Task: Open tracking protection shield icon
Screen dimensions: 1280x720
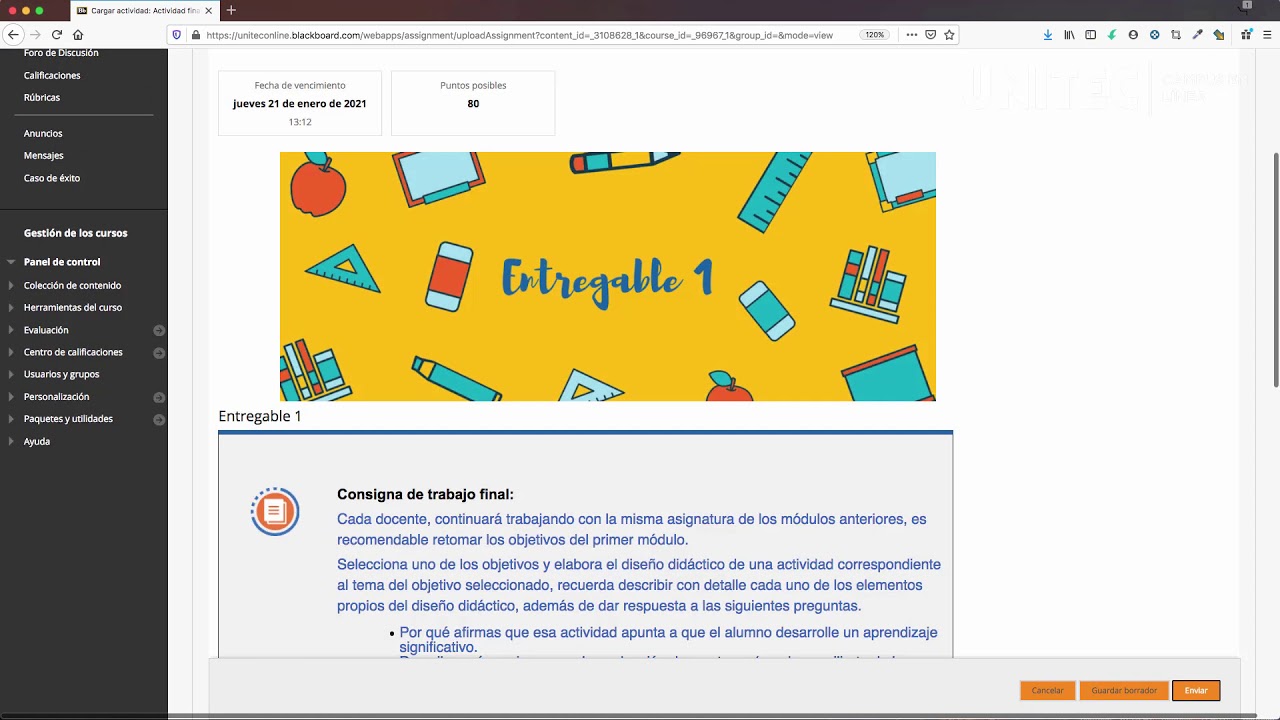Action: pos(177,34)
